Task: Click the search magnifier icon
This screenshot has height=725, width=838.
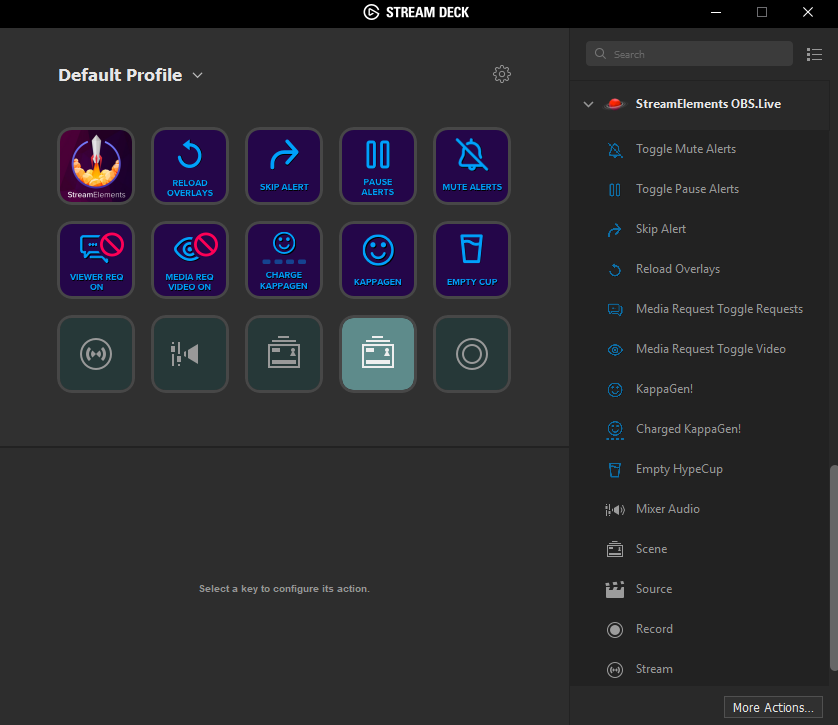Action: tap(600, 54)
